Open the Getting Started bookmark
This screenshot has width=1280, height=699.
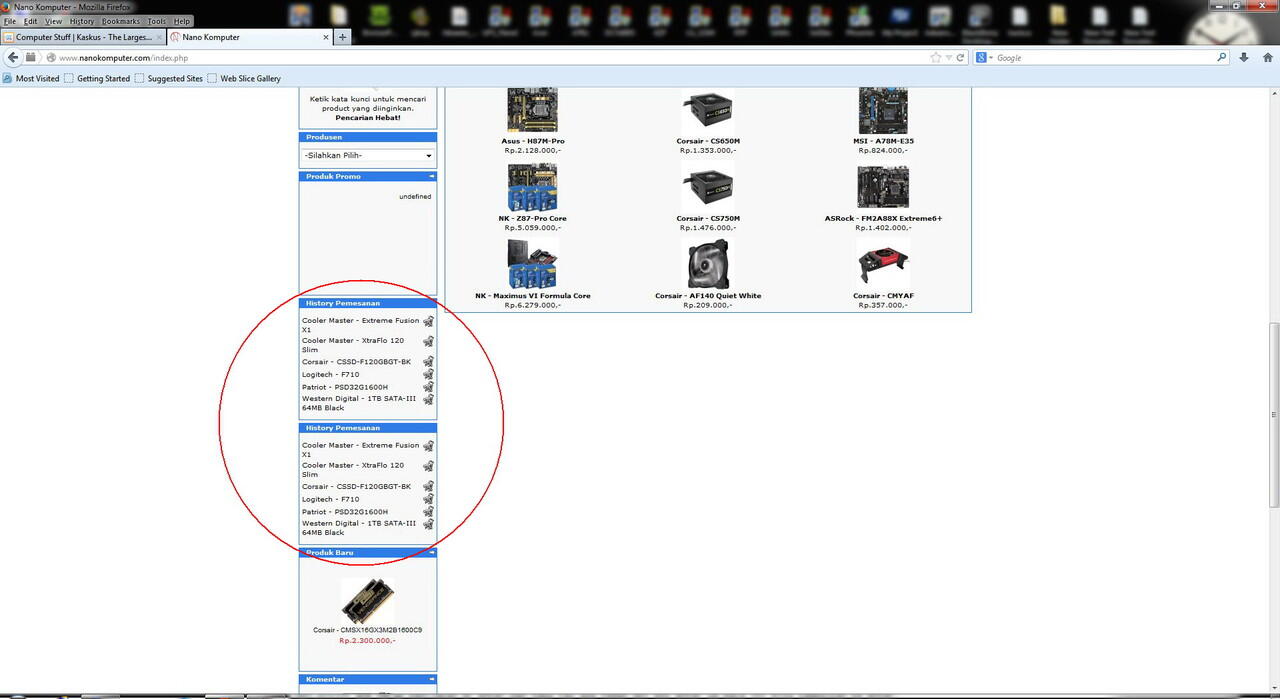(97, 78)
